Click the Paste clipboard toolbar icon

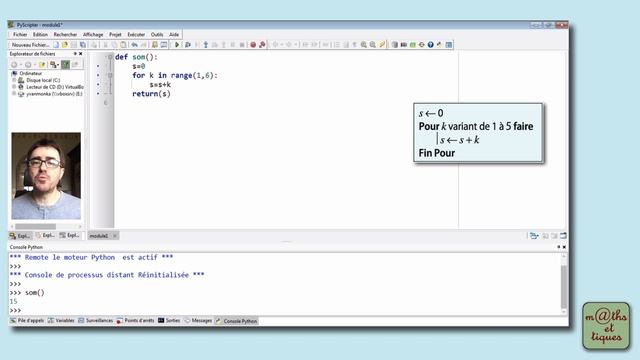(x=123, y=45)
